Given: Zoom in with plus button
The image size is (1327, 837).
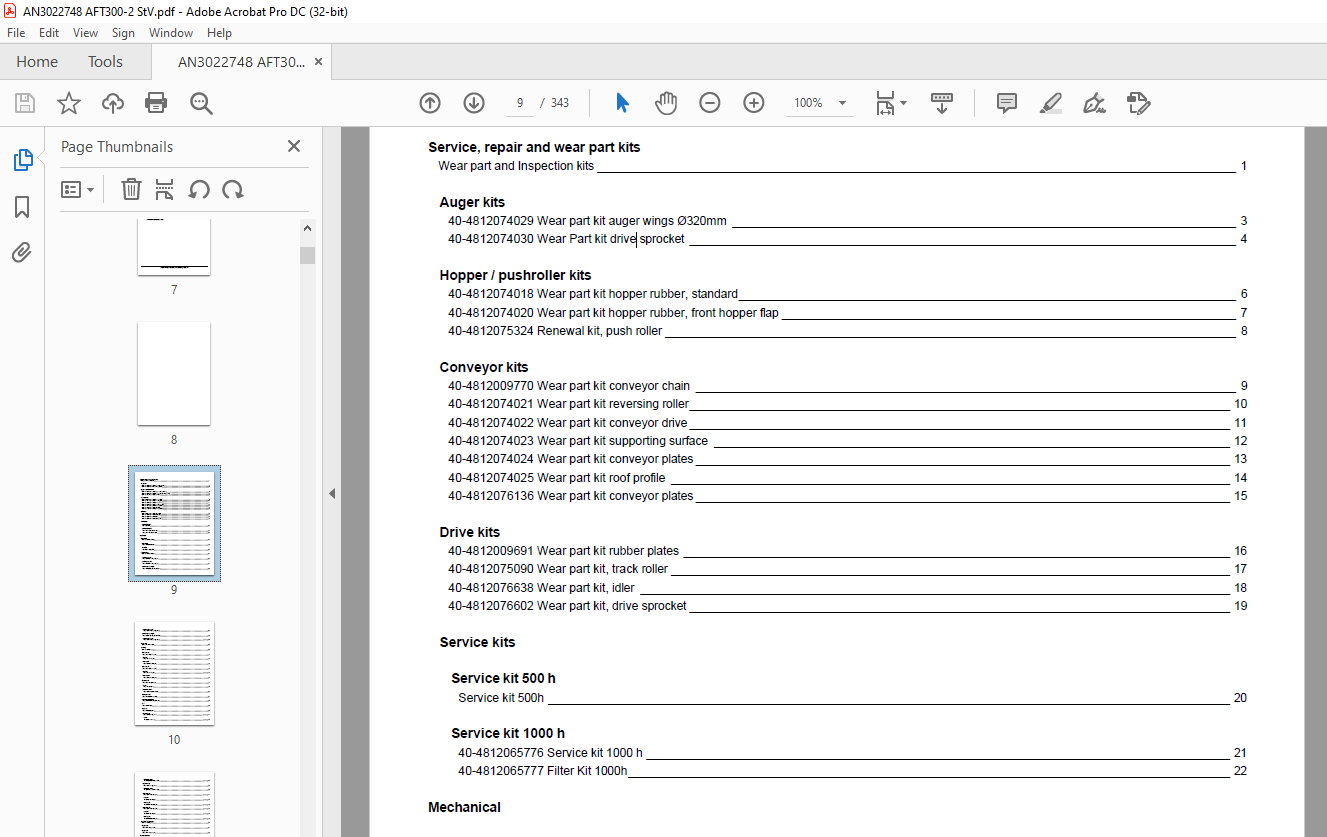Looking at the screenshot, I should (754, 103).
